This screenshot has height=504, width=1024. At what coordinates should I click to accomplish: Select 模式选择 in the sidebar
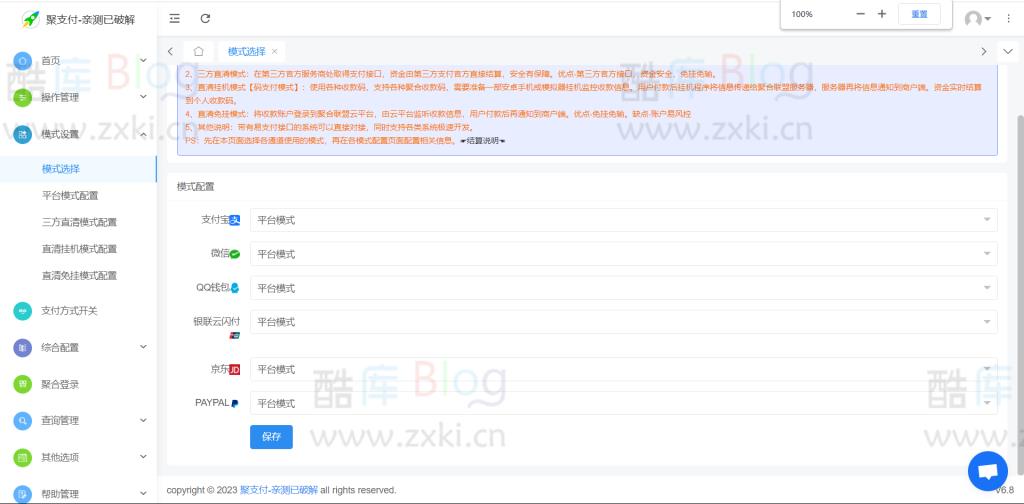78,169
